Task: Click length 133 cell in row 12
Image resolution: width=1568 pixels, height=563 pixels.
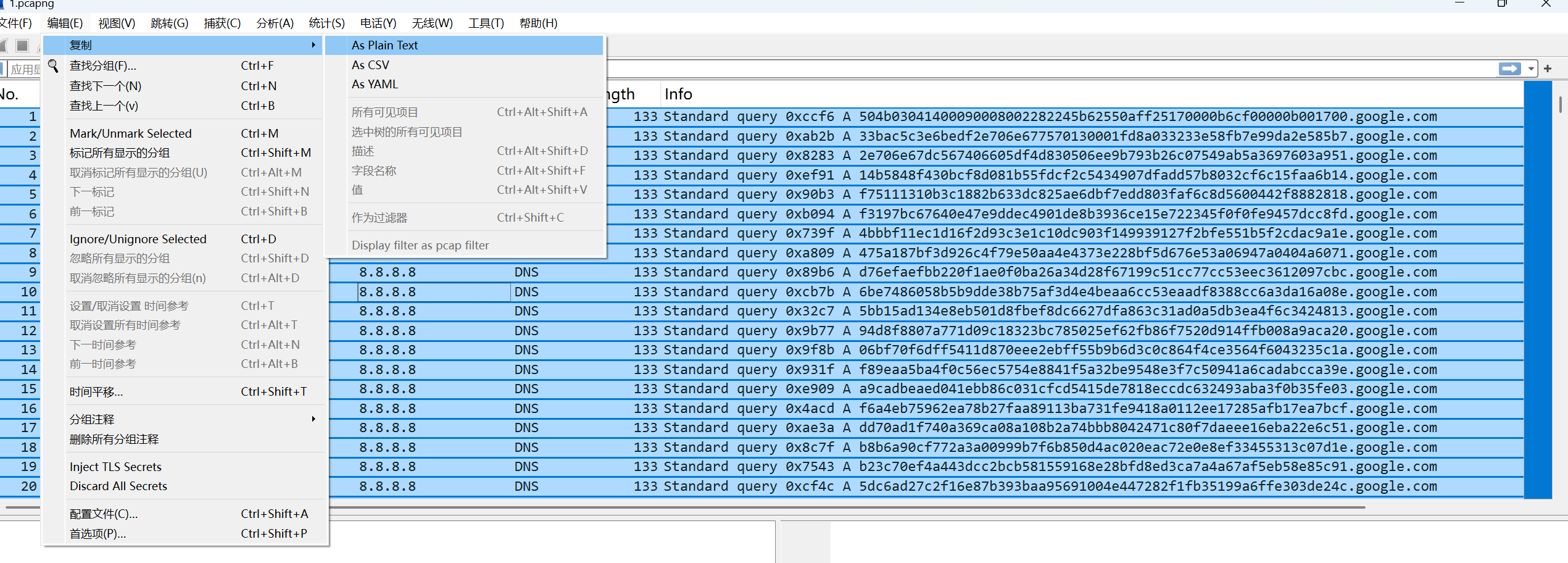Action: [645, 331]
